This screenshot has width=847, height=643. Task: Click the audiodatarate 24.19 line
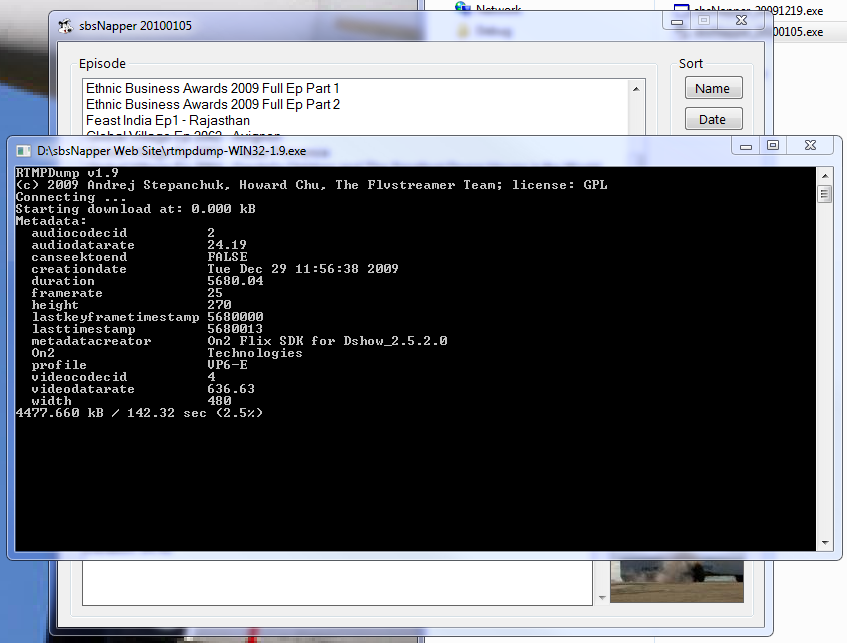139,245
